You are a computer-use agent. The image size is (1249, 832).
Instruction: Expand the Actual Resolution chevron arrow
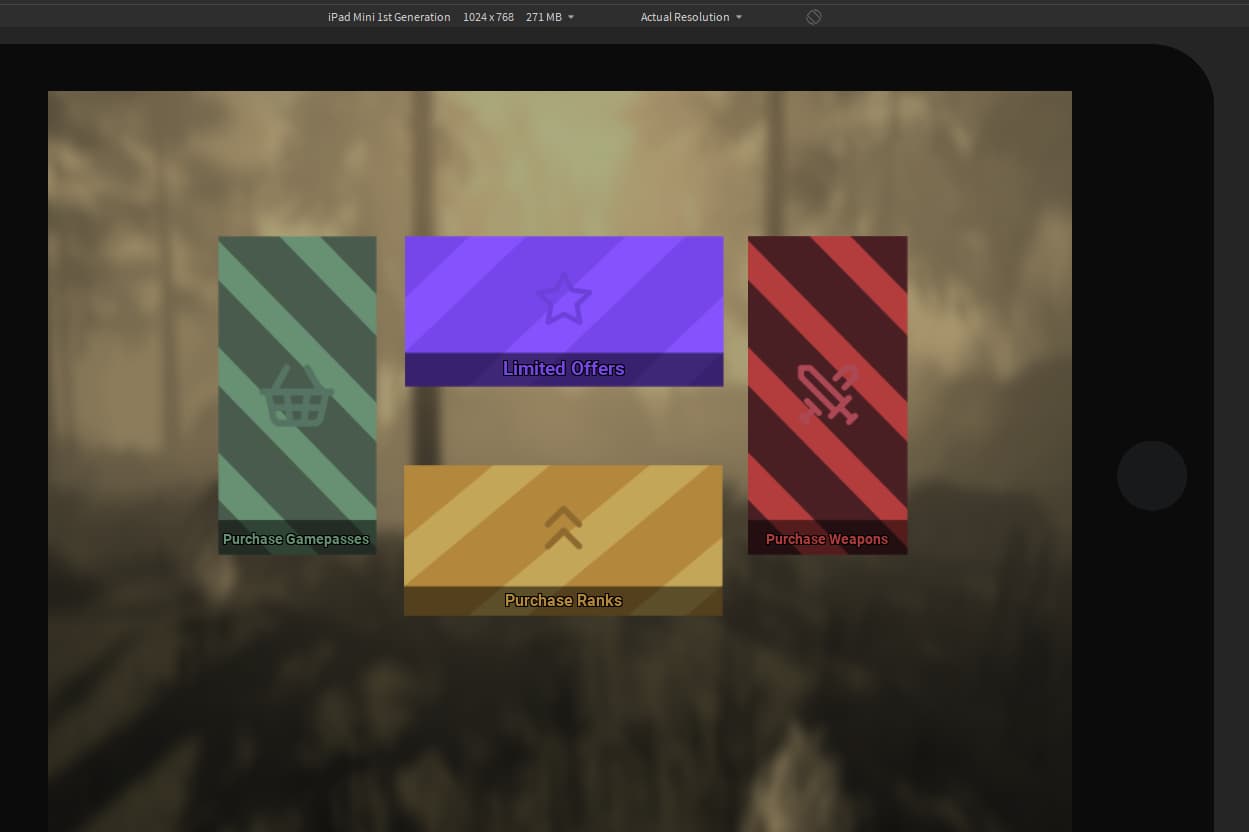(738, 17)
